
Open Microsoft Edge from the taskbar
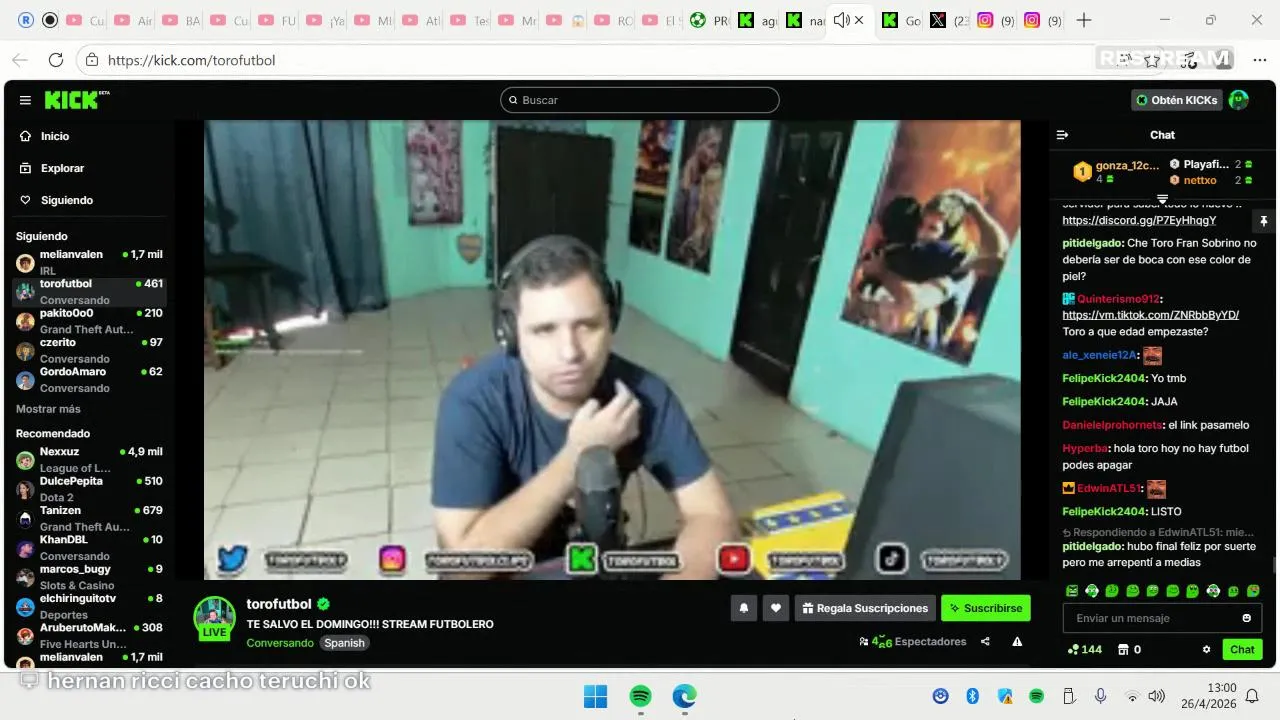684,696
